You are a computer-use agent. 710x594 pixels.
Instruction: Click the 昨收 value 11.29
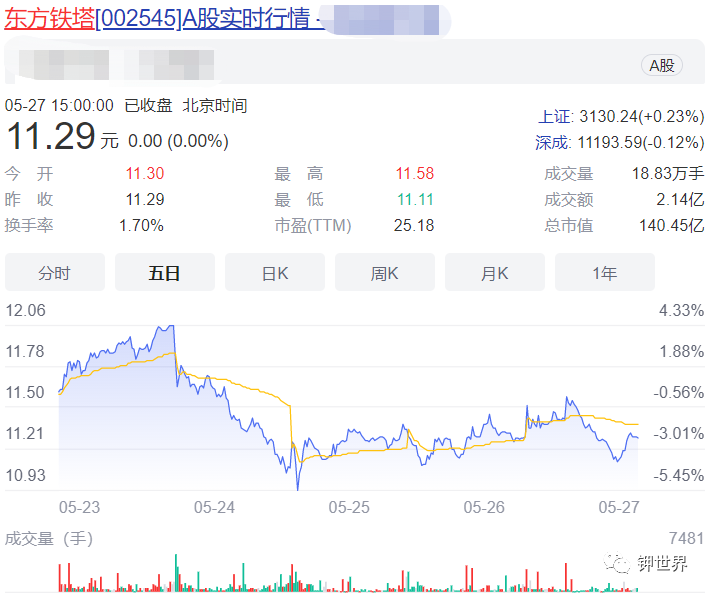point(145,199)
